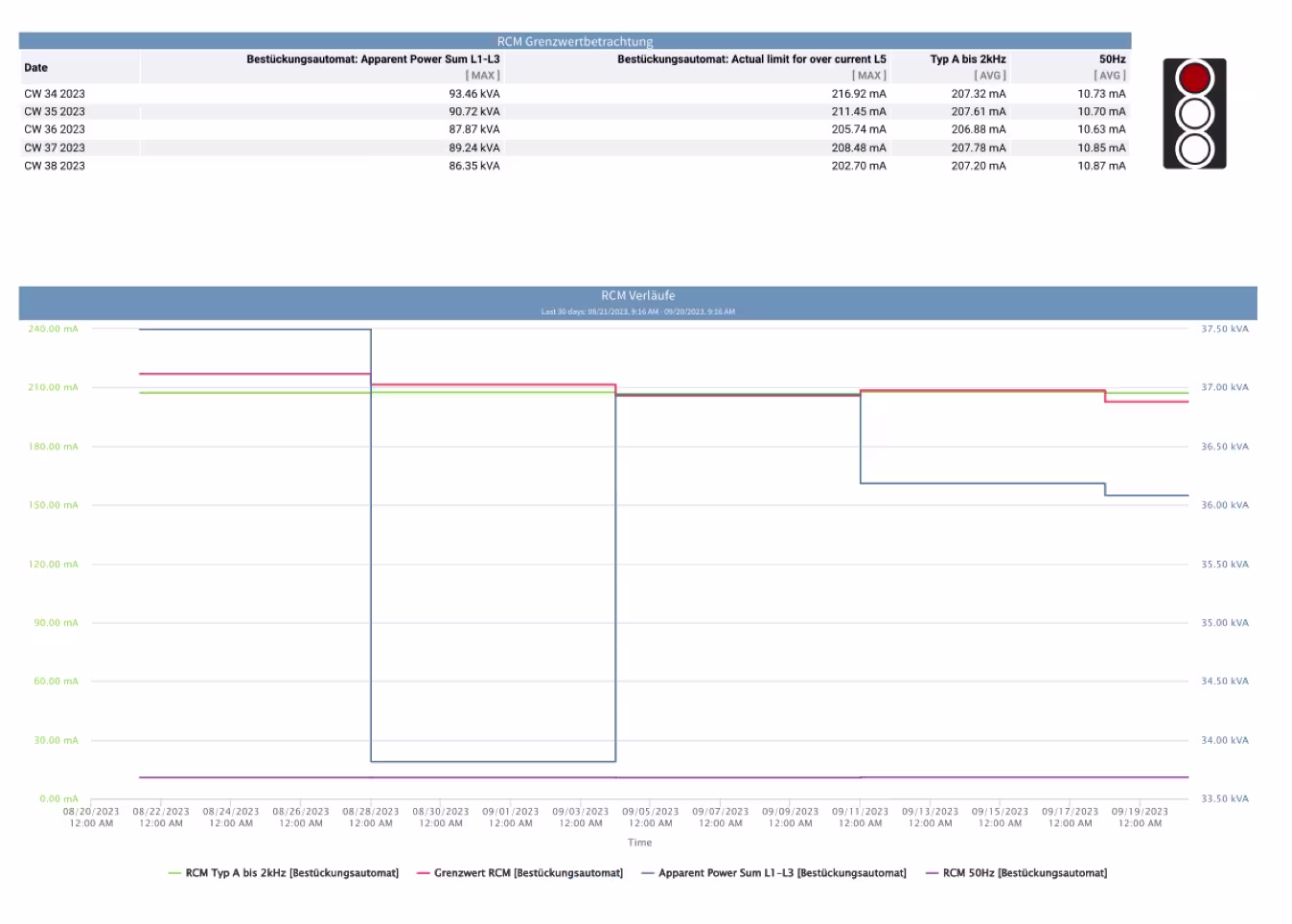Click the 08/28/2023 tick on time axis
The height and width of the screenshot is (924, 1292).
tap(371, 817)
